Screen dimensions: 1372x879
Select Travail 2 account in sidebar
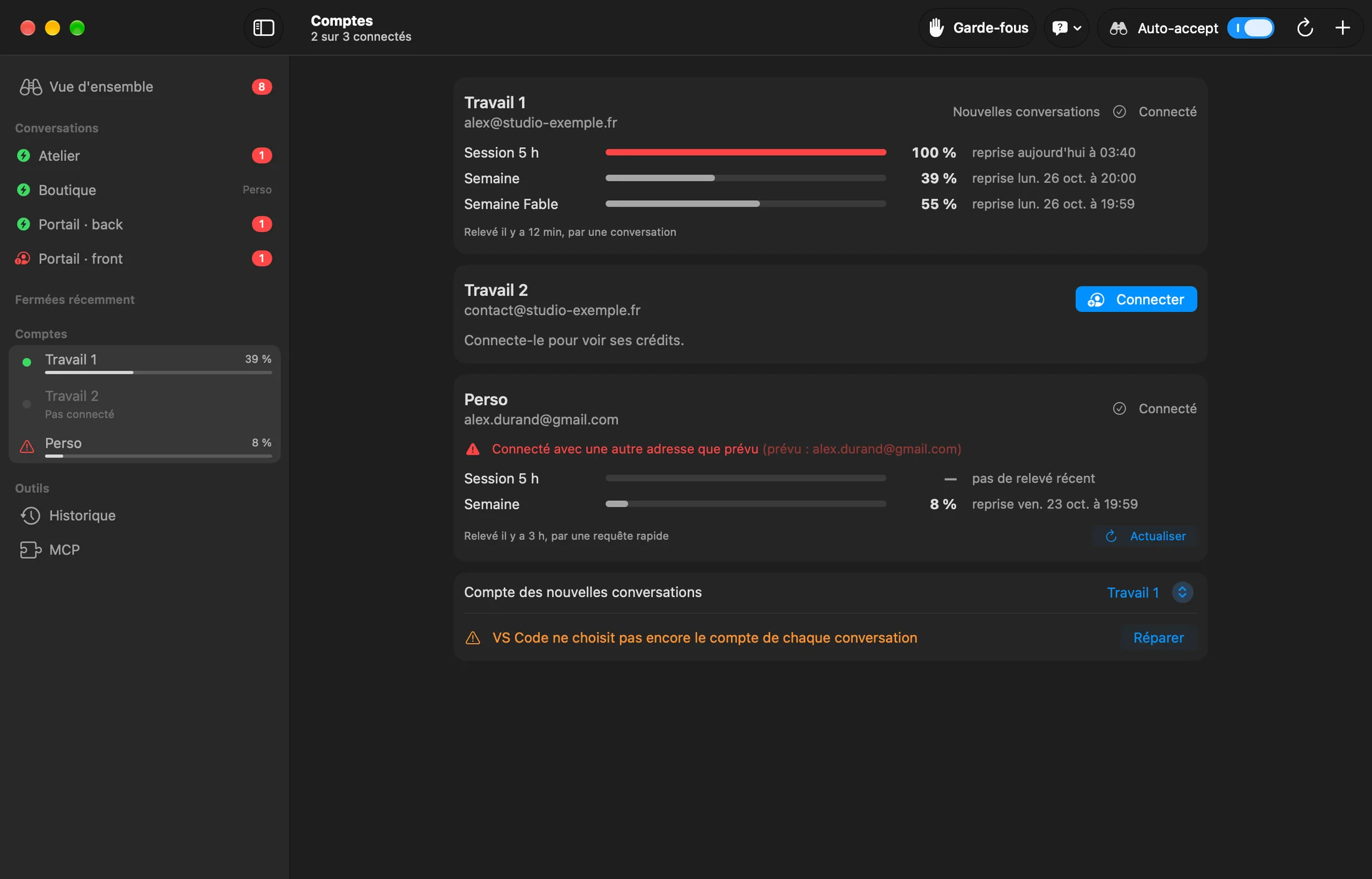tap(145, 404)
